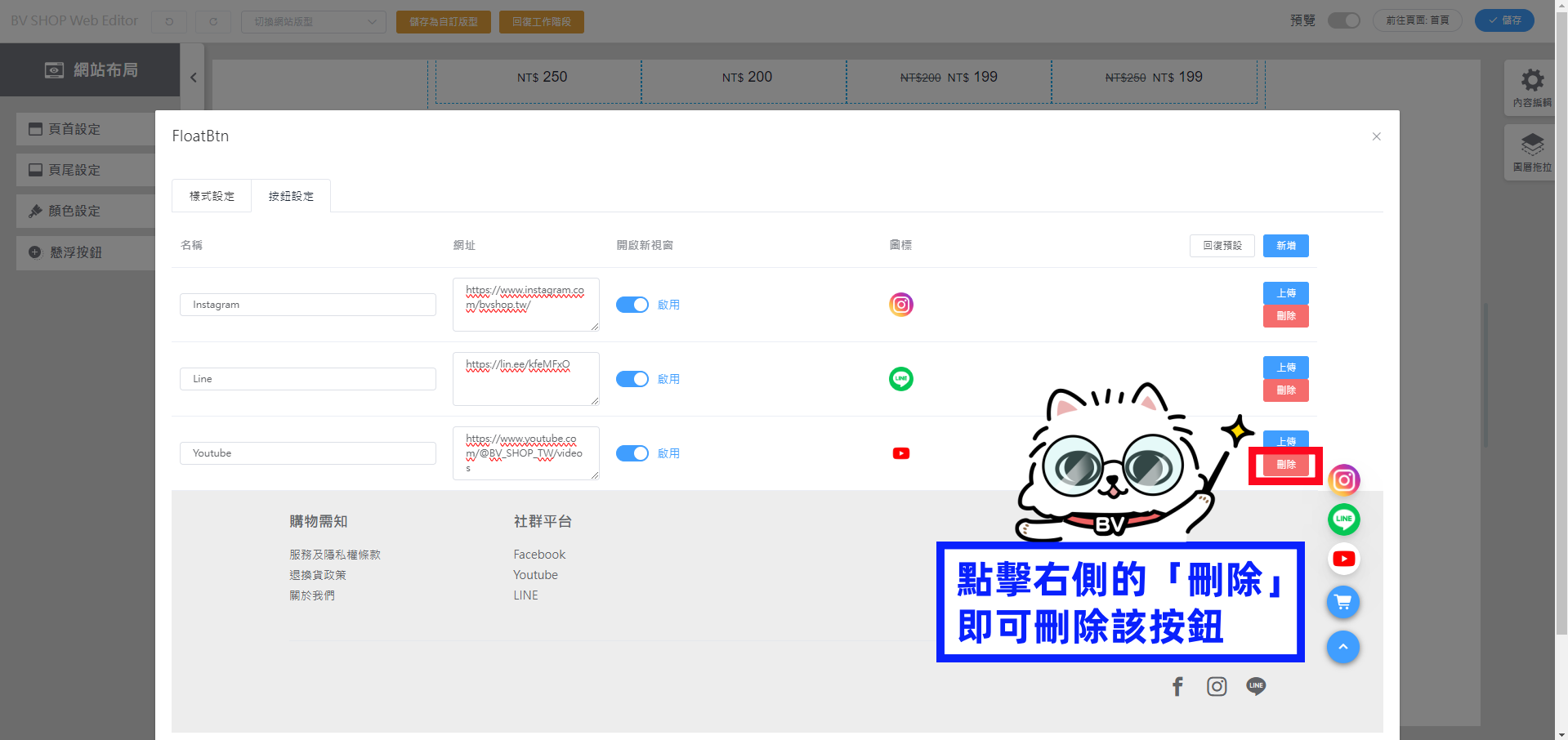Open 懸浮按鈕 in sidebar
The height and width of the screenshot is (740, 1568).
(x=86, y=252)
